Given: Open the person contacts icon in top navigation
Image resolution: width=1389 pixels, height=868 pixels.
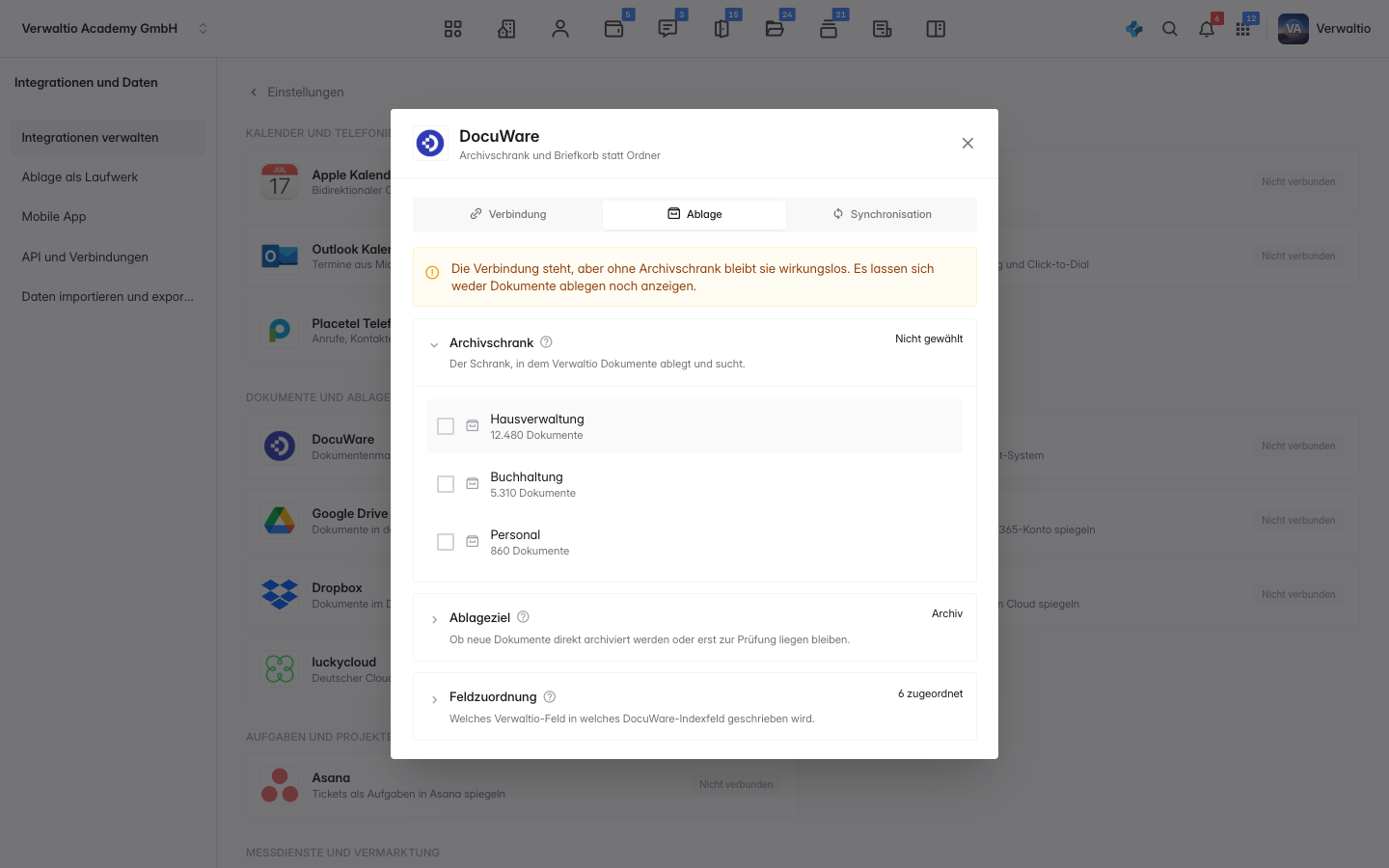Looking at the screenshot, I should (x=560, y=29).
